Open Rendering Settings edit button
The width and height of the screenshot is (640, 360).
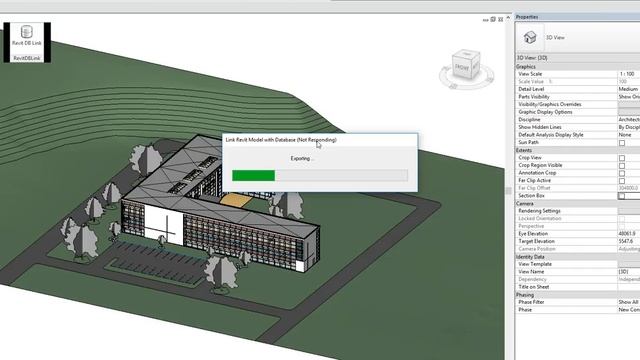tap(629, 211)
